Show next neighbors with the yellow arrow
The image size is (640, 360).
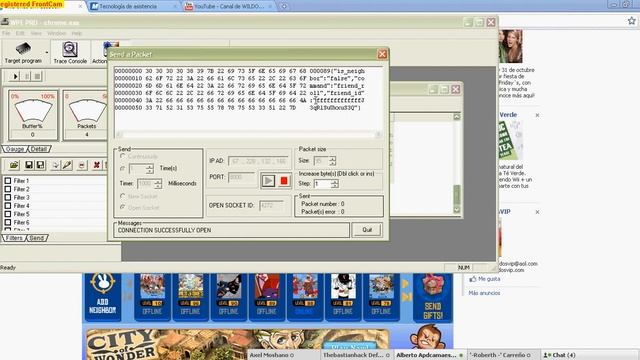[405, 283]
